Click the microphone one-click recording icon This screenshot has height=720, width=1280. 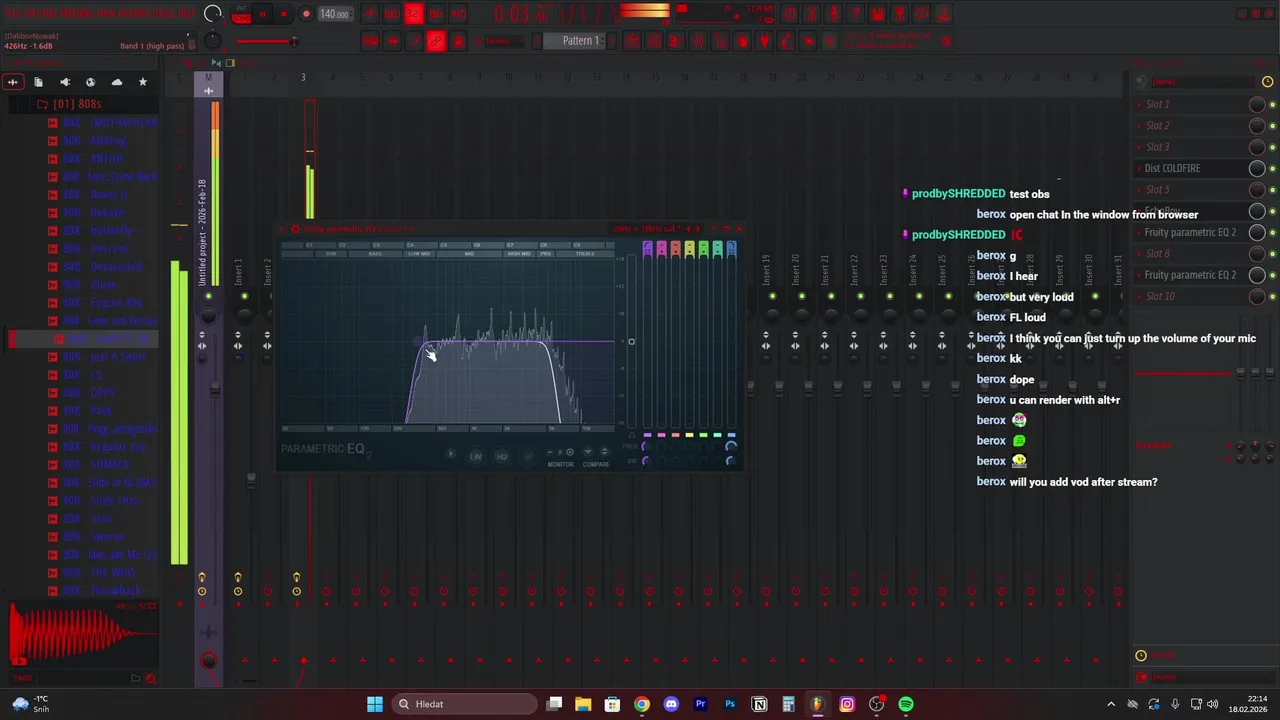834,14
